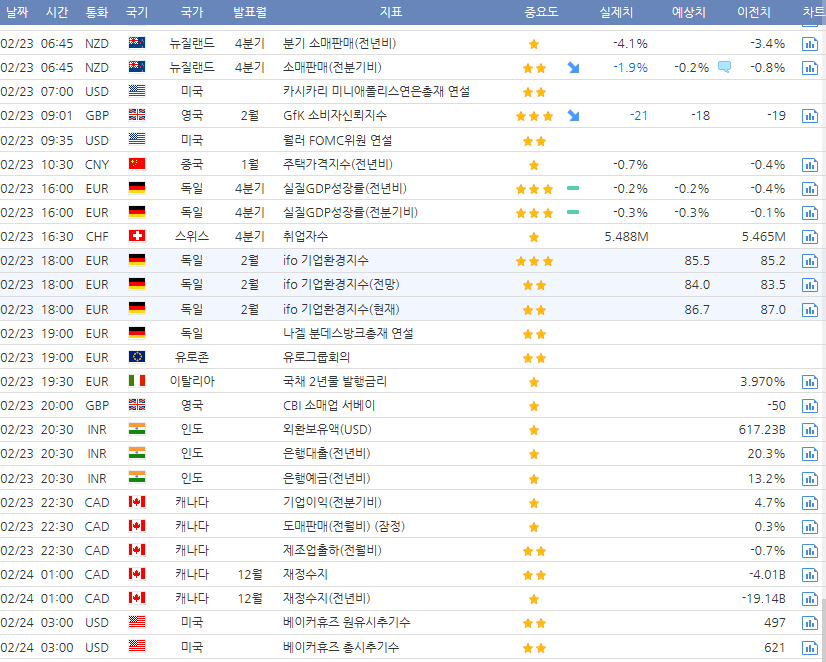Click Switzerland flag in 취업자수 row

click(x=137, y=236)
